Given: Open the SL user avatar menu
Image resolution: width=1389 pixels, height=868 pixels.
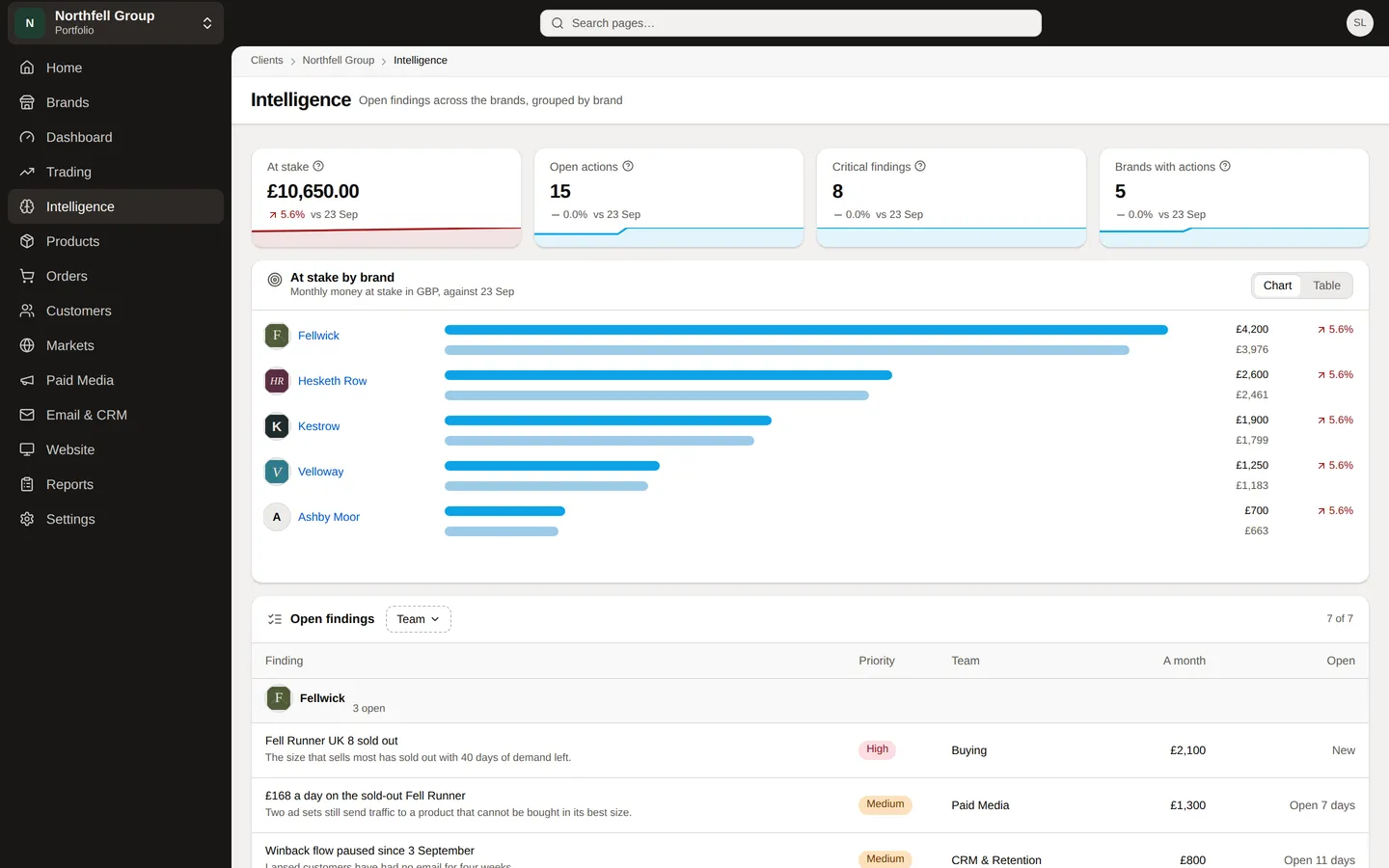Looking at the screenshot, I should coord(1360,23).
